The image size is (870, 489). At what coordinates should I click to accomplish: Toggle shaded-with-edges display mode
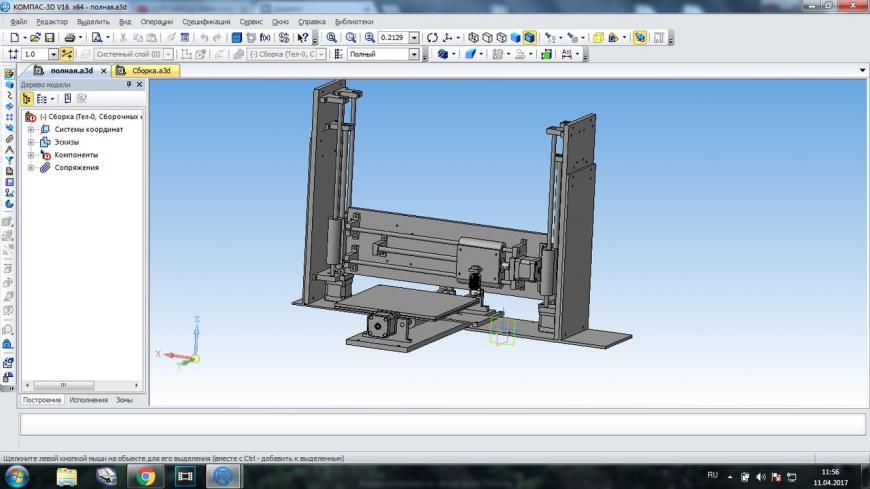click(x=529, y=37)
